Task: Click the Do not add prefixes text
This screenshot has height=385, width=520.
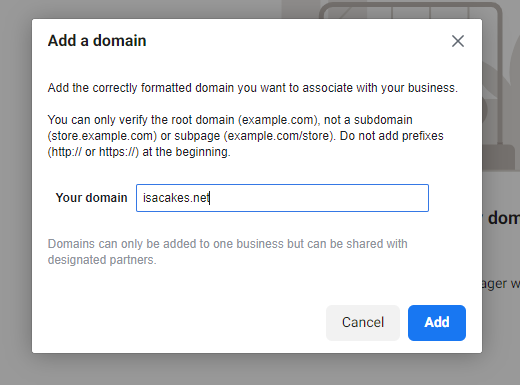Action: click(x=392, y=136)
